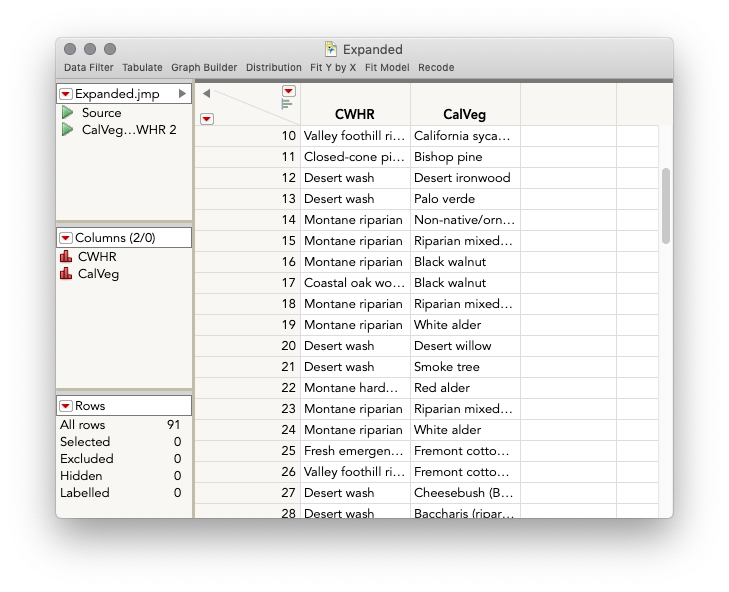The width and height of the screenshot is (729, 592).
Task: Click the close window button
Action: tap(70, 49)
